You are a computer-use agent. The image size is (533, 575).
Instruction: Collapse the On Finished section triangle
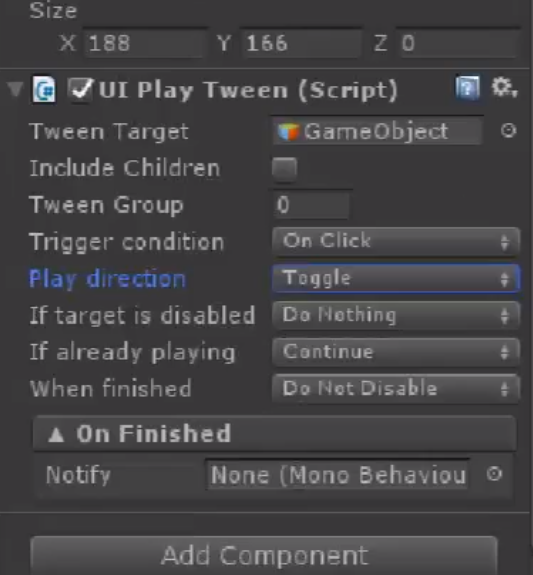[56, 435]
